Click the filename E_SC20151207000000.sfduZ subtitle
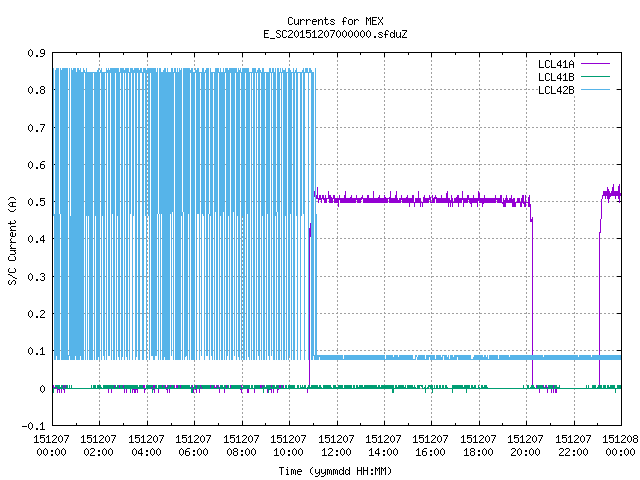 (335, 34)
